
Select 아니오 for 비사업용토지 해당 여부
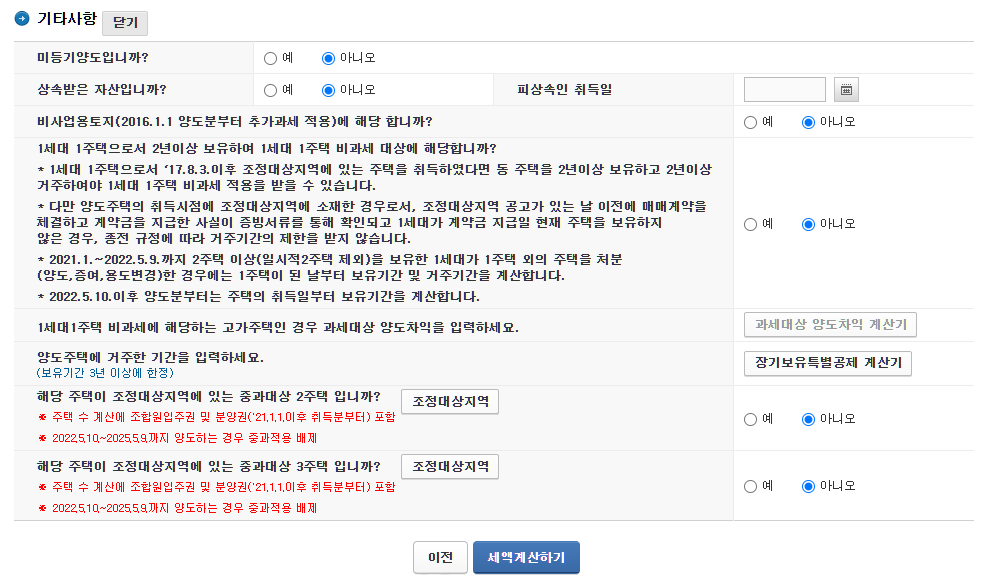click(x=810, y=122)
